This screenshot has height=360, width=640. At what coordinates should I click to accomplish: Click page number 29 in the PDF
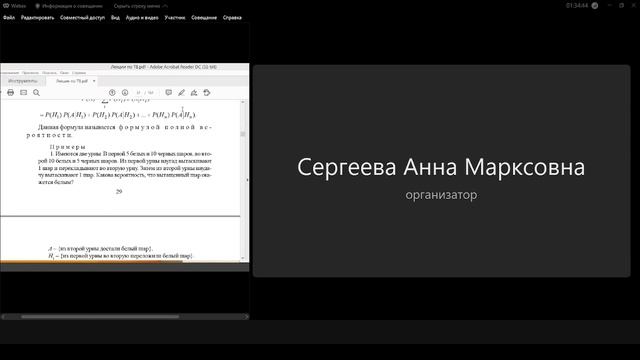point(119,191)
